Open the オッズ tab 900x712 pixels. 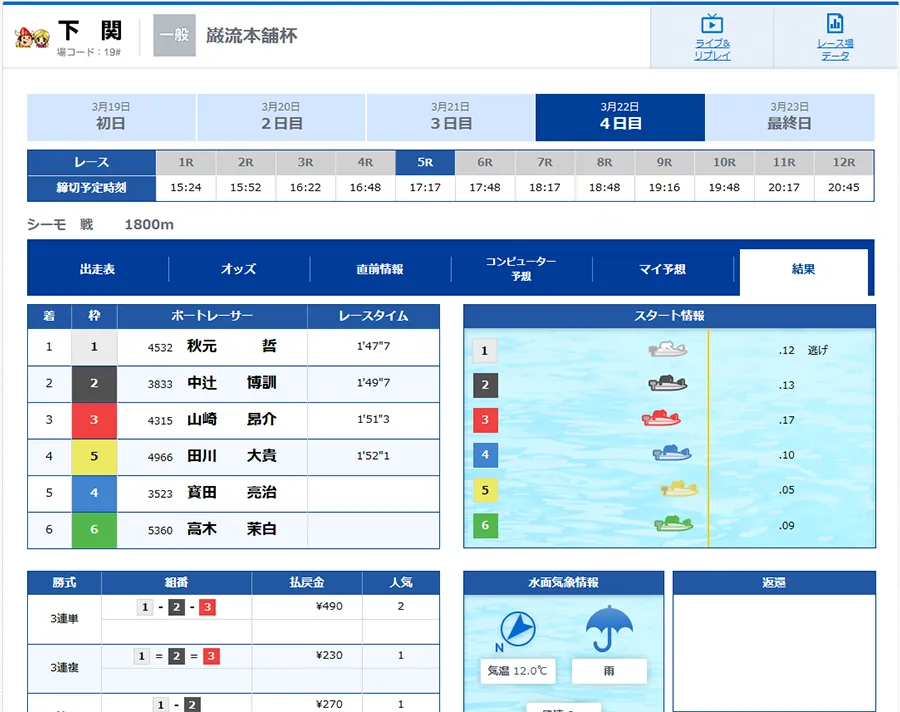[x=239, y=269]
